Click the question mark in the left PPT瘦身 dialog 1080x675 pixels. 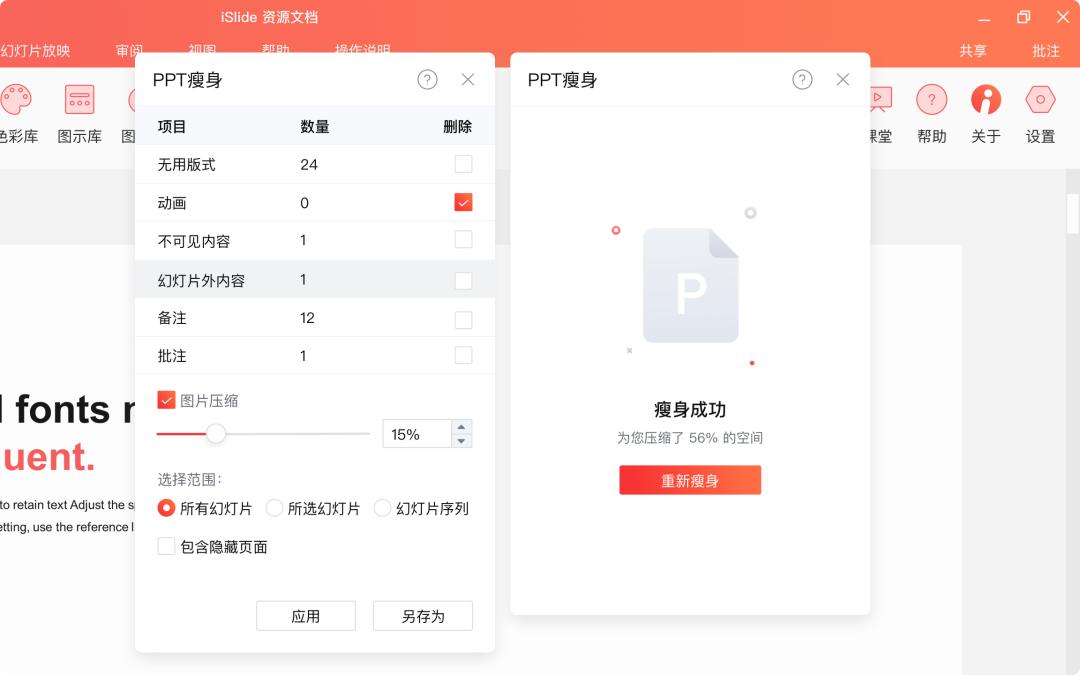click(x=427, y=80)
